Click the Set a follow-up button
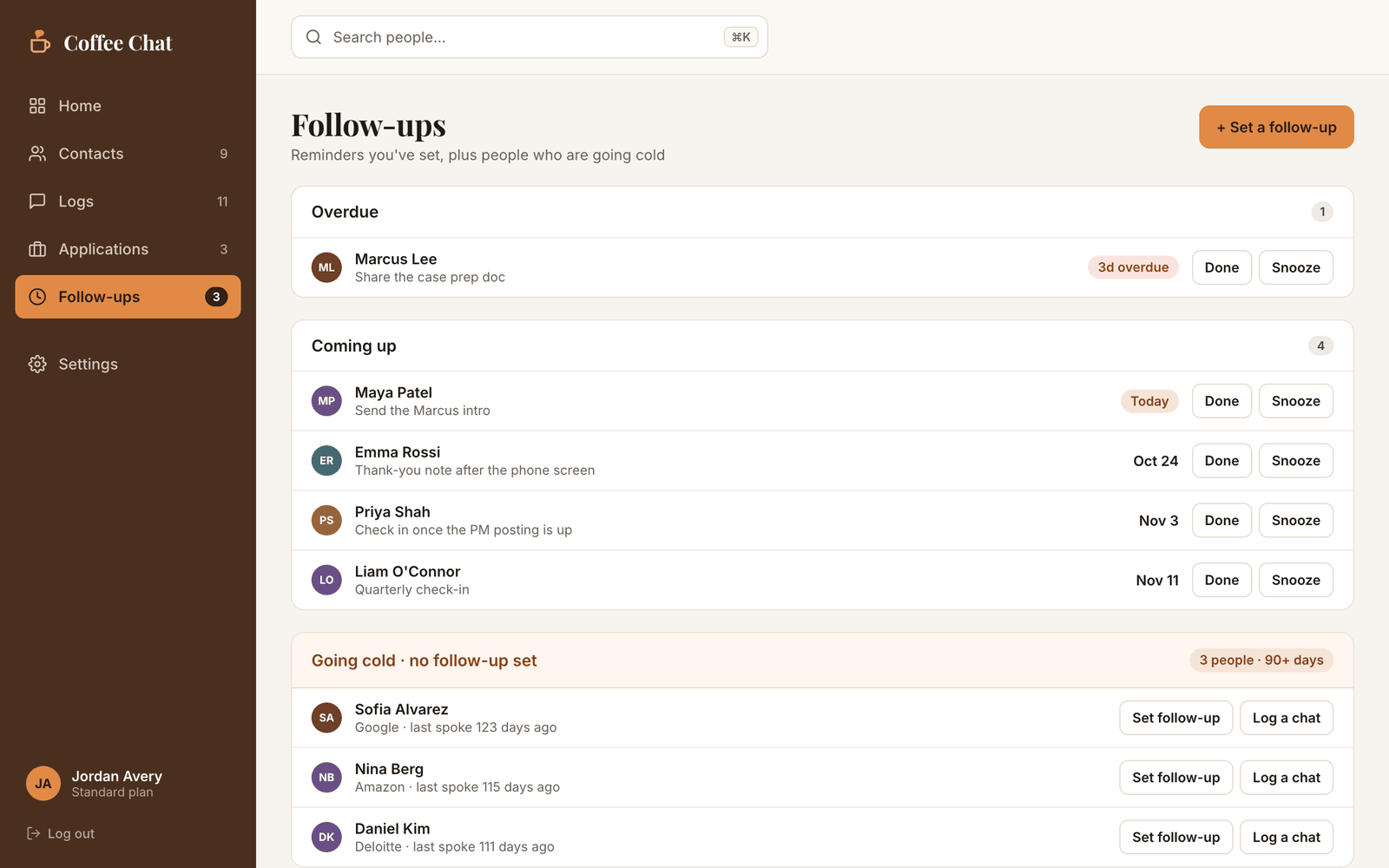The width and height of the screenshot is (1389, 868). tap(1276, 128)
